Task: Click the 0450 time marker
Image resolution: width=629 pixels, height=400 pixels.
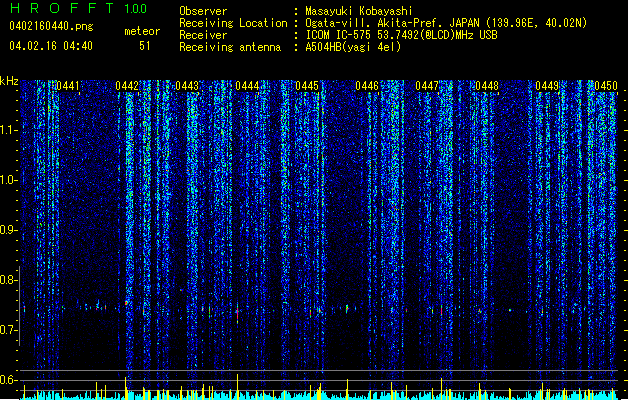Action: (606, 86)
